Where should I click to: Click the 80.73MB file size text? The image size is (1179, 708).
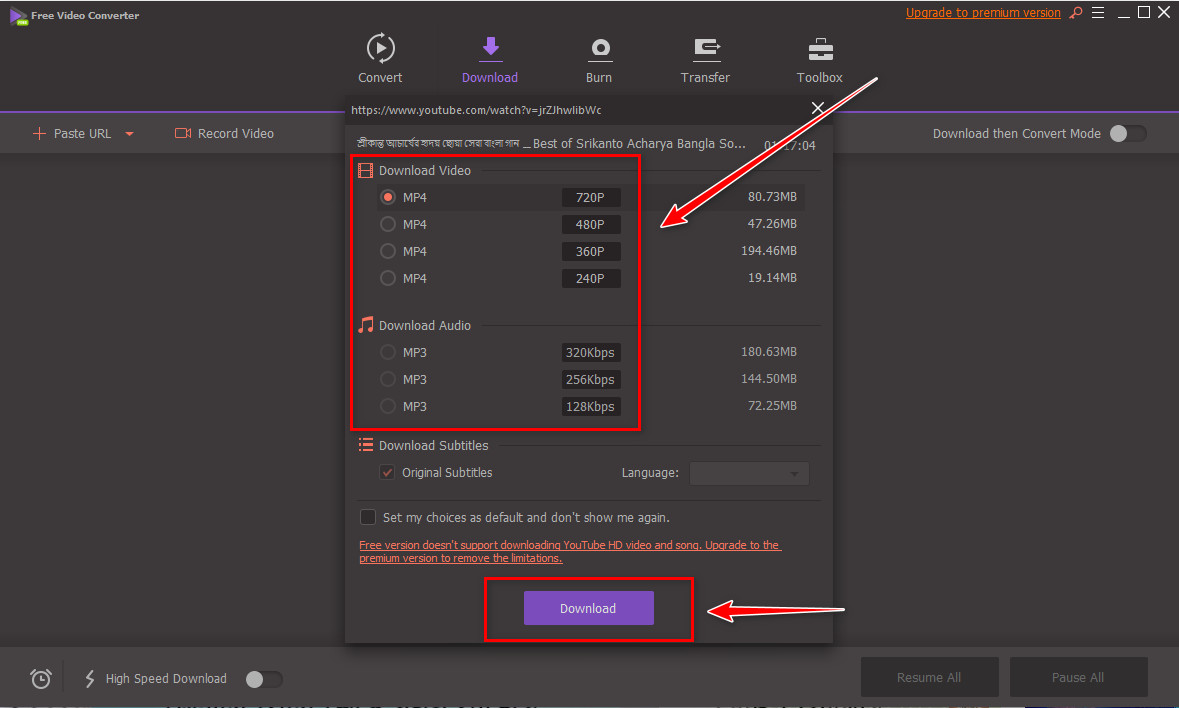point(772,197)
